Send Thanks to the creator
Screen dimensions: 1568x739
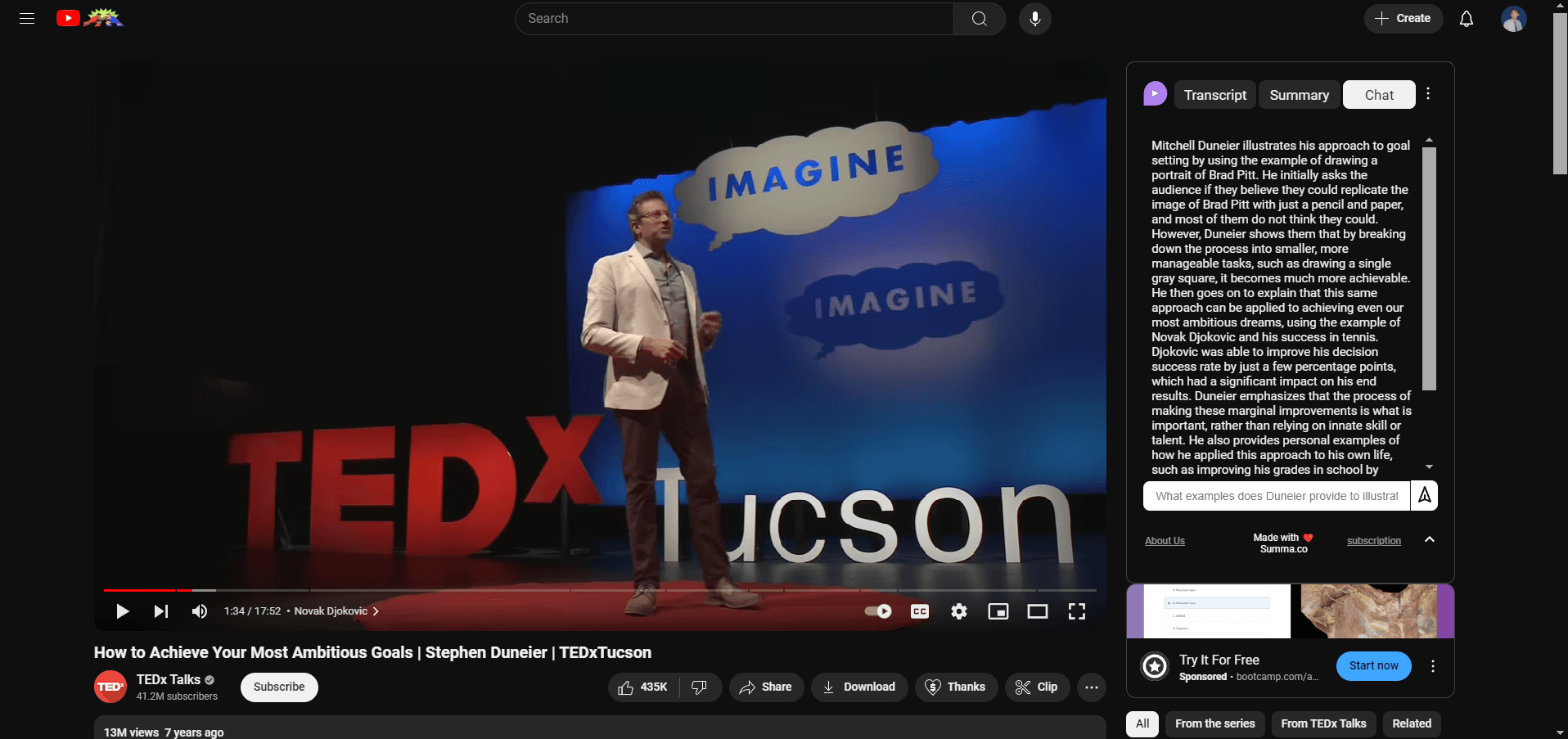[x=955, y=687]
